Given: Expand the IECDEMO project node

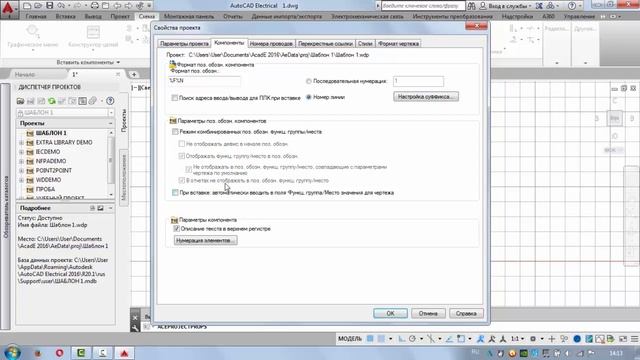Looking at the screenshot, I should (x=21, y=152).
